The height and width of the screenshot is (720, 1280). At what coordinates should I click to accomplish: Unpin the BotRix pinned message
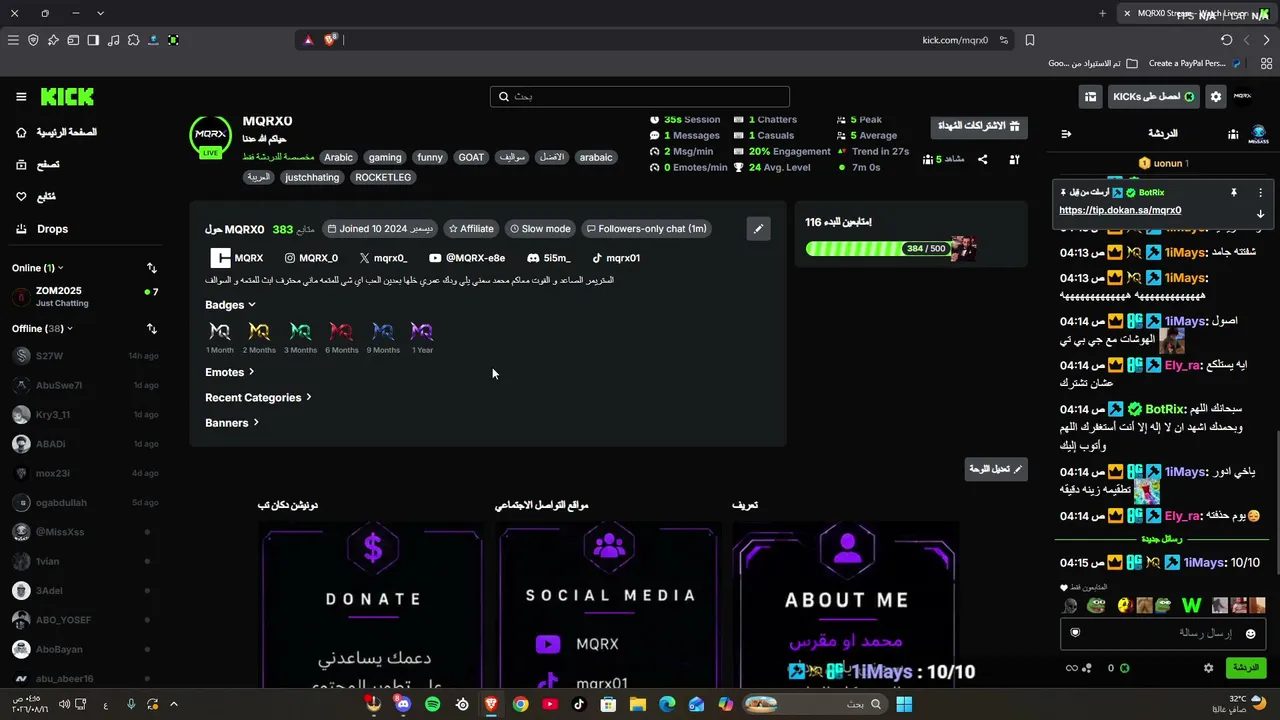click(1234, 192)
